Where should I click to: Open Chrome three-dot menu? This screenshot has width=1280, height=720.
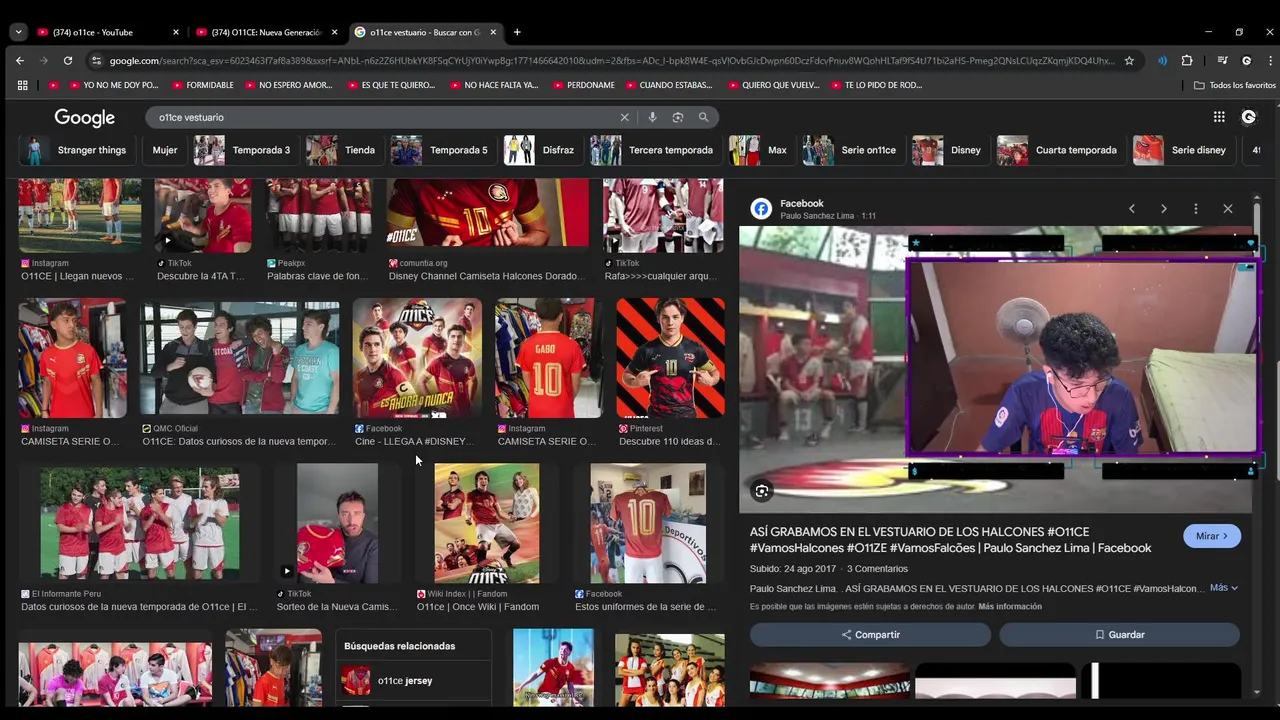tap(1270, 60)
